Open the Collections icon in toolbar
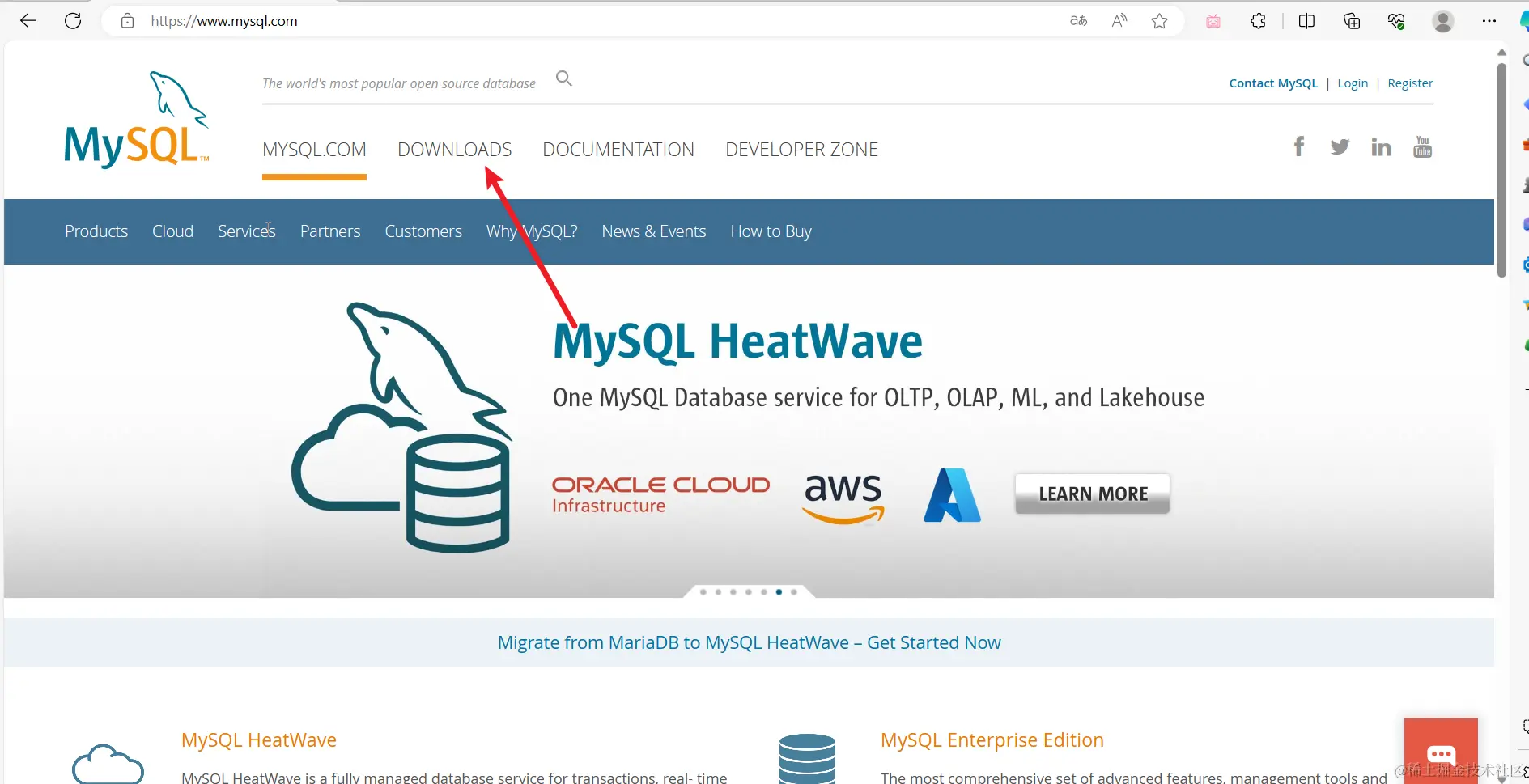This screenshot has width=1529, height=784. click(1352, 21)
